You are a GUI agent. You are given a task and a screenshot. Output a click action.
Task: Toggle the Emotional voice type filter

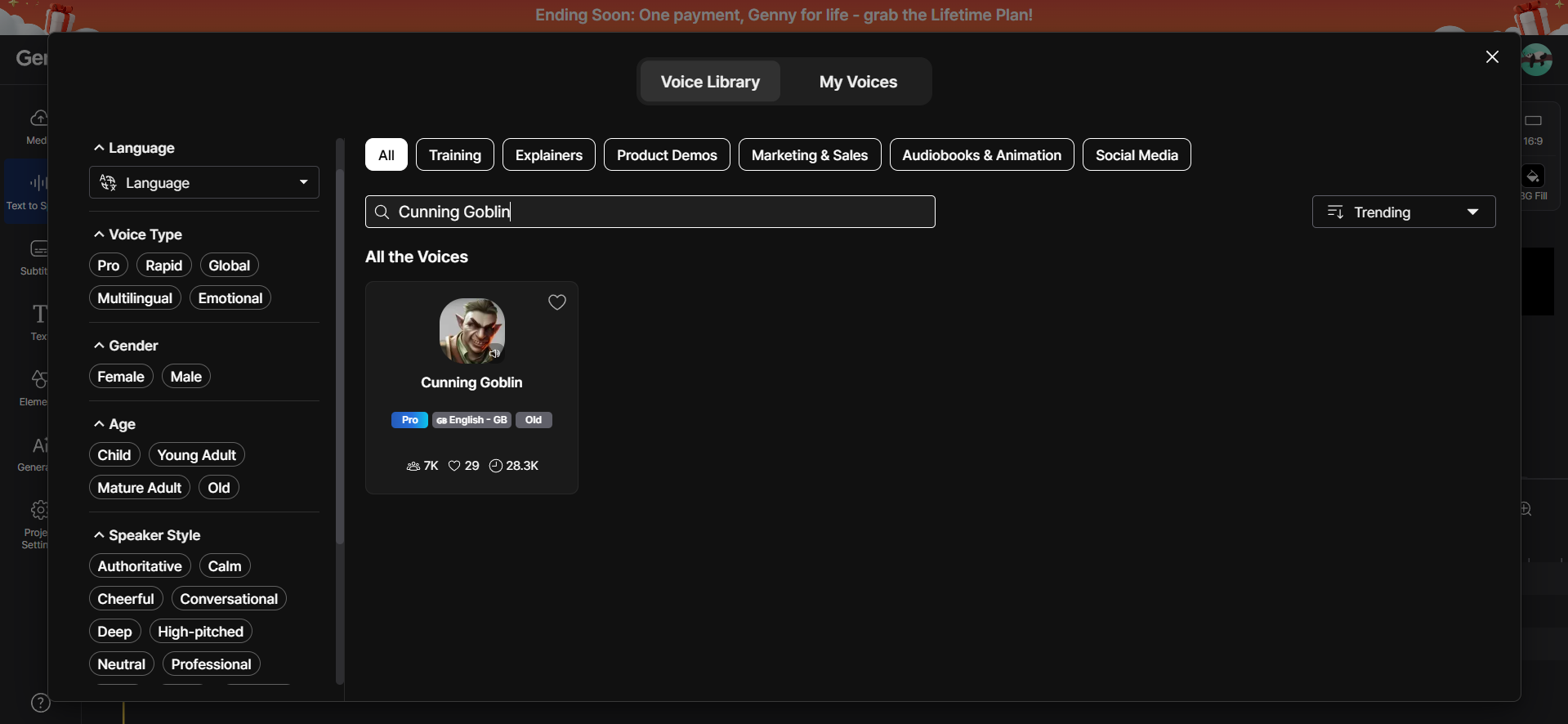pos(230,298)
